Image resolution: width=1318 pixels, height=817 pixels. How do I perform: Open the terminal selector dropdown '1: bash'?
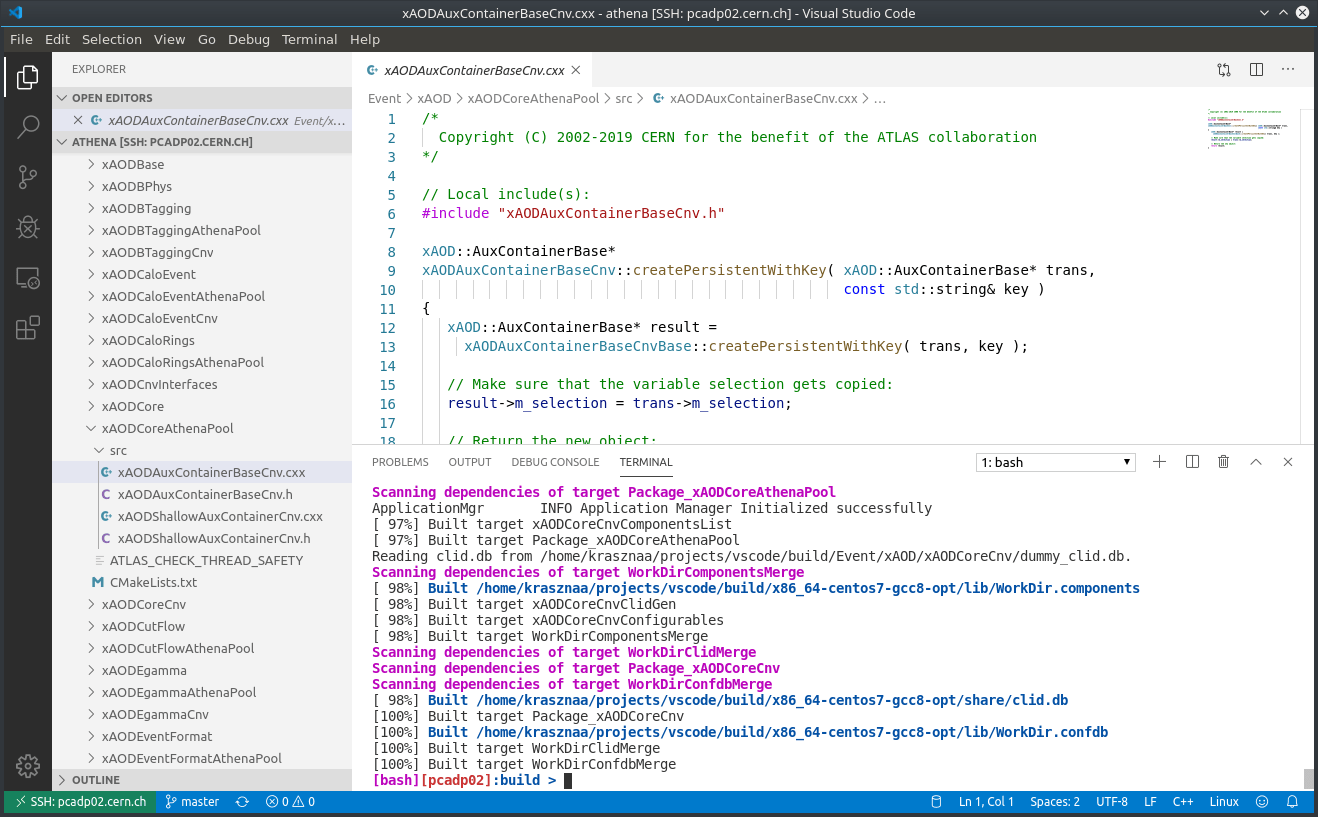tap(1056, 462)
